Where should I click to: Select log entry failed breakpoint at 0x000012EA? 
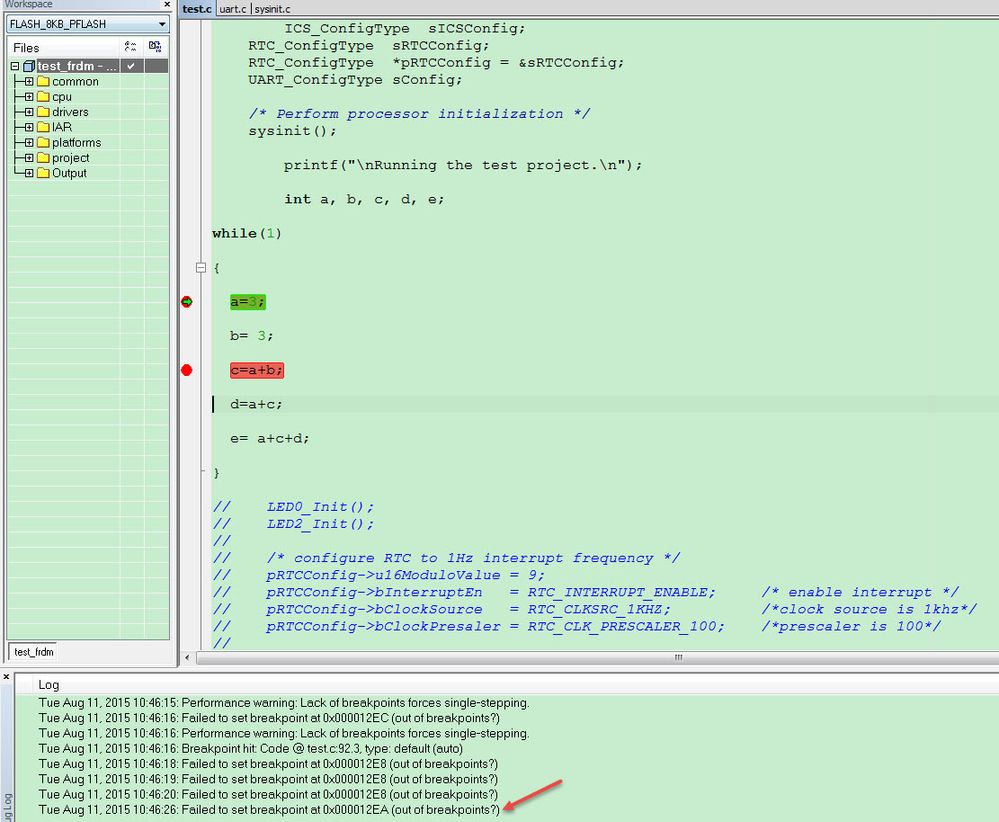269,810
